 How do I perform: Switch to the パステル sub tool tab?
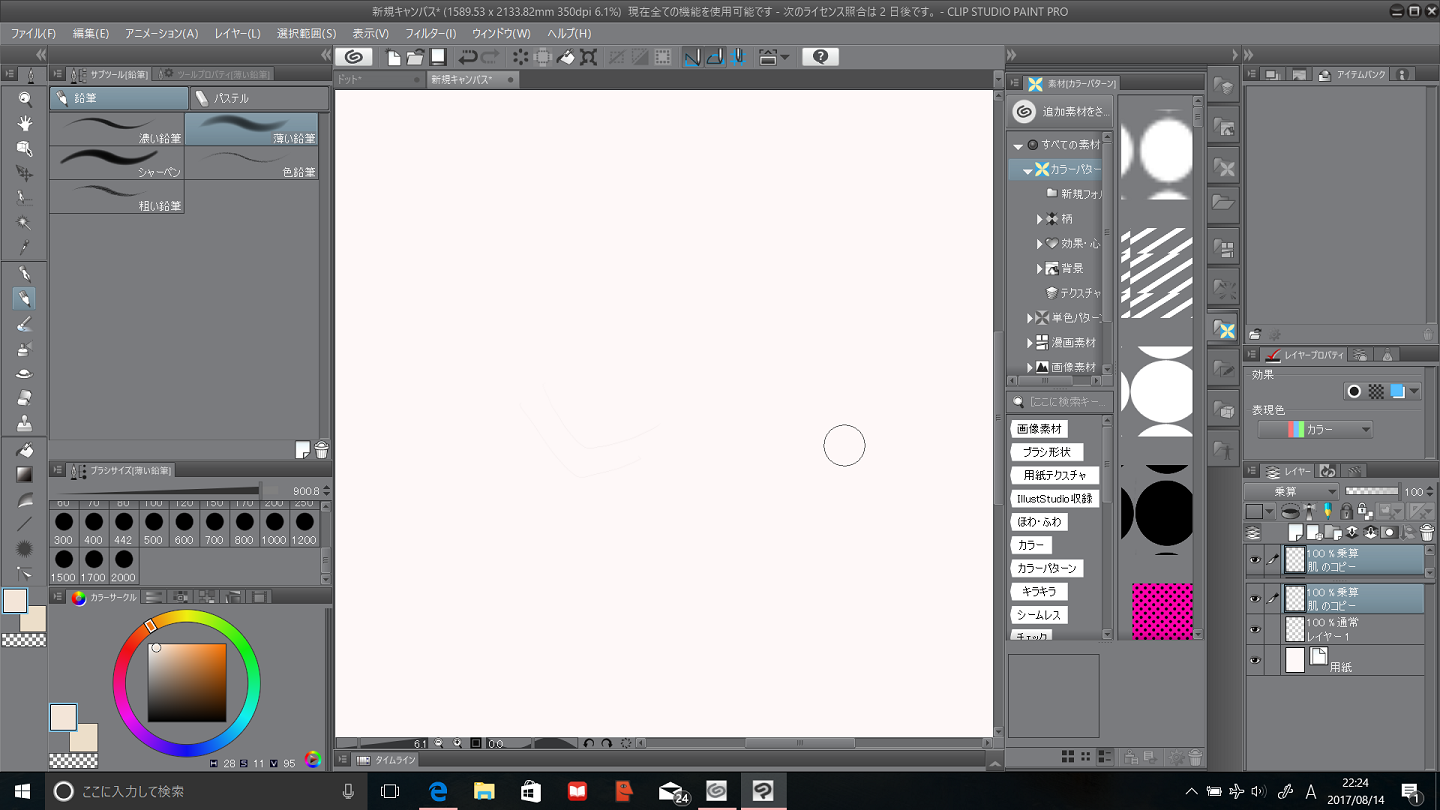pyautogui.click(x=259, y=99)
